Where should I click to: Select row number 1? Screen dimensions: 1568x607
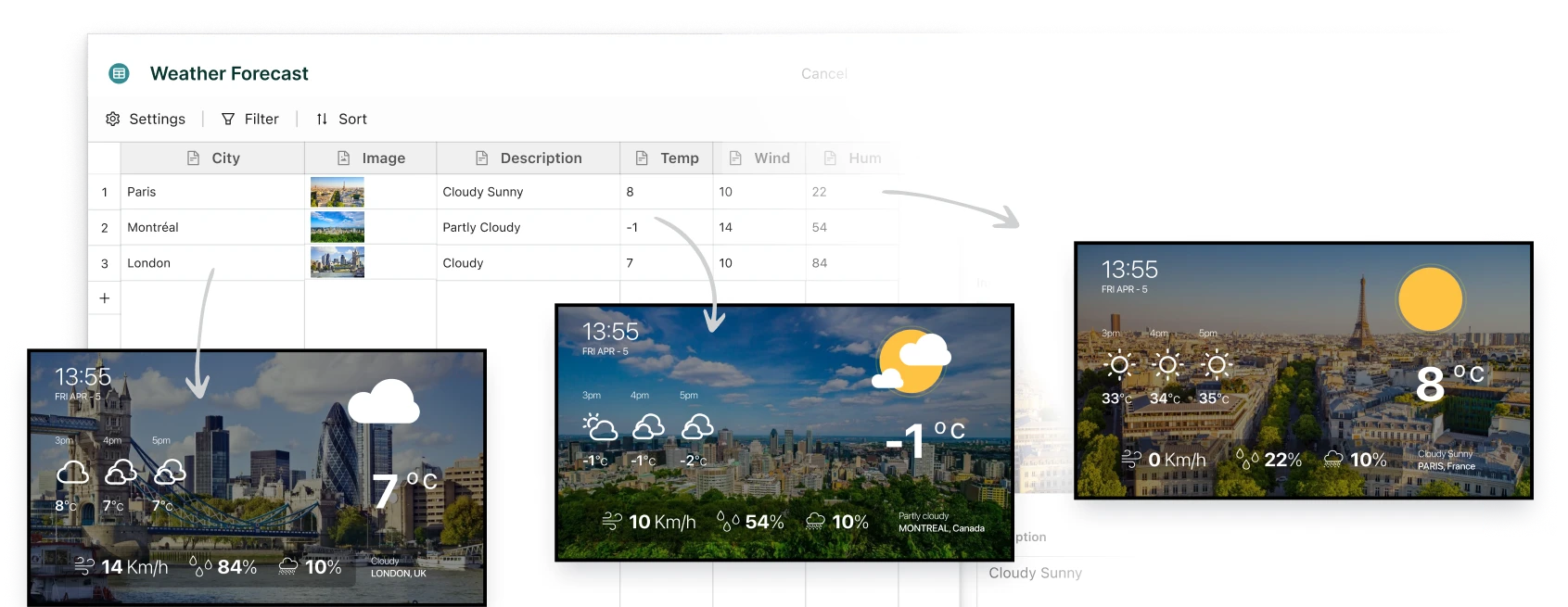[x=105, y=192]
